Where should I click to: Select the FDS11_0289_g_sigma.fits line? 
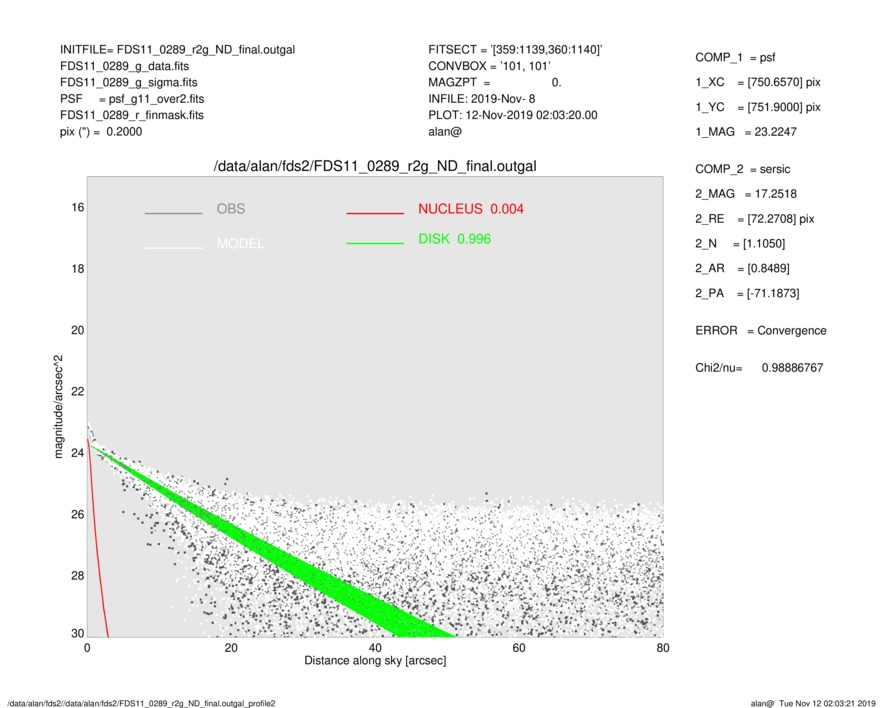coord(129,82)
